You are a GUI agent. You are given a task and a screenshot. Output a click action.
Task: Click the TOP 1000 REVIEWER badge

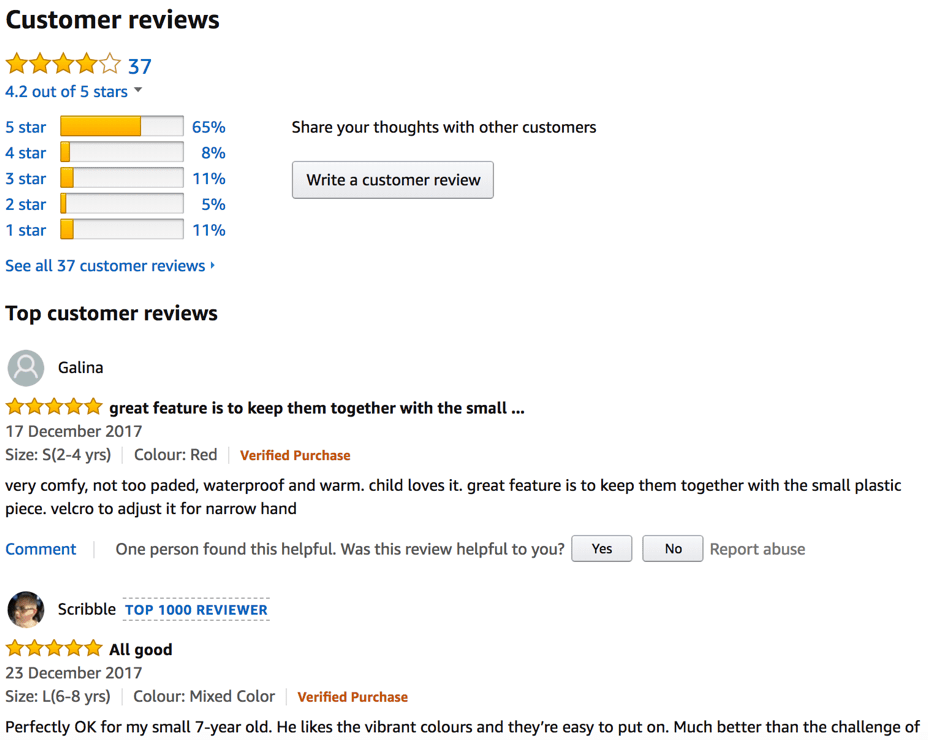point(196,610)
